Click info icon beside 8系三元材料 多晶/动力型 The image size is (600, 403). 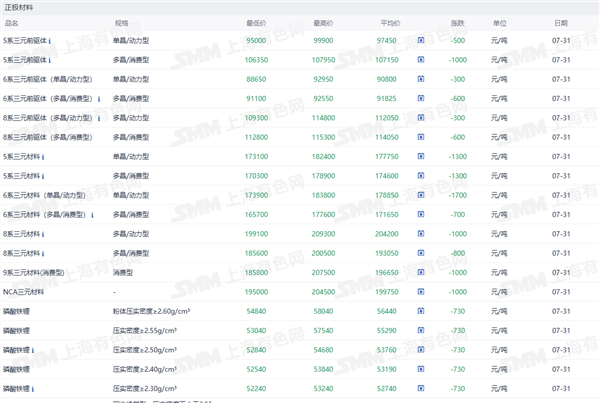click(x=43, y=234)
